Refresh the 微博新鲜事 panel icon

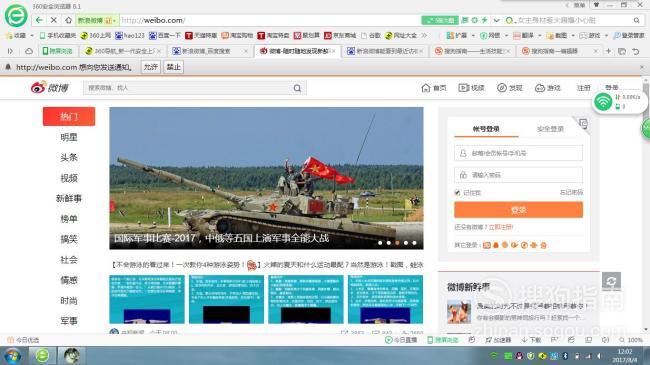pyautogui.click(x=611, y=281)
